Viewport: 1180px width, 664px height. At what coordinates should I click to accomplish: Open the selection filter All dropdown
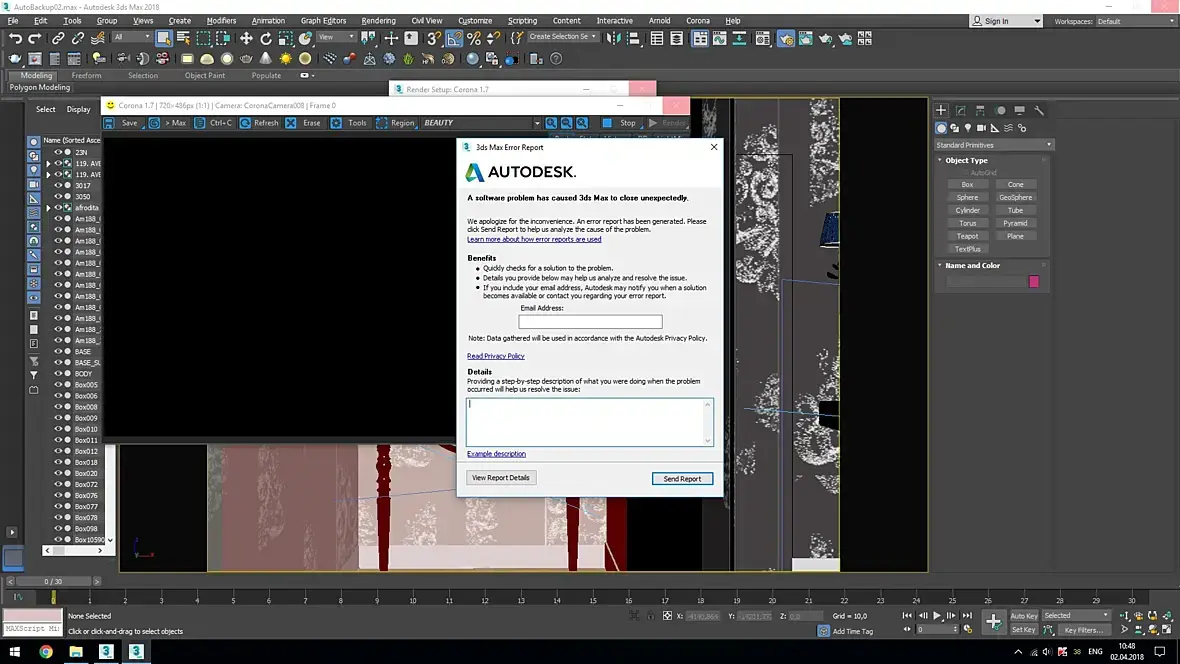click(132, 37)
